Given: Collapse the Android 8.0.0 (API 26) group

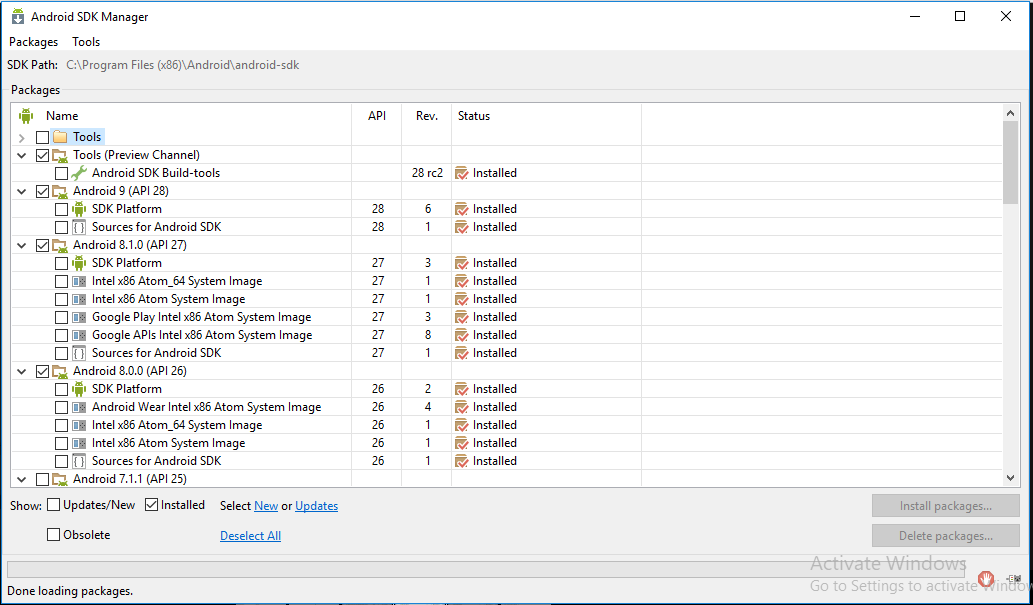Looking at the screenshot, I should click(x=22, y=371).
